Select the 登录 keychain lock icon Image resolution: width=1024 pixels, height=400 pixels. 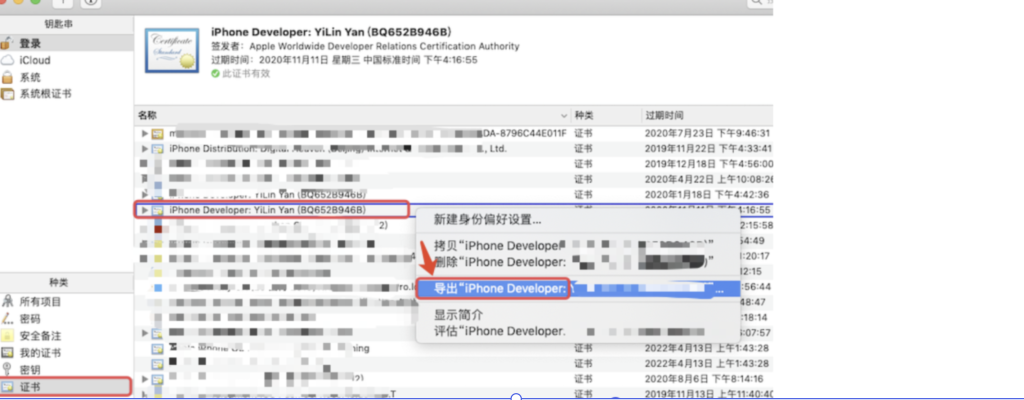[7, 44]
